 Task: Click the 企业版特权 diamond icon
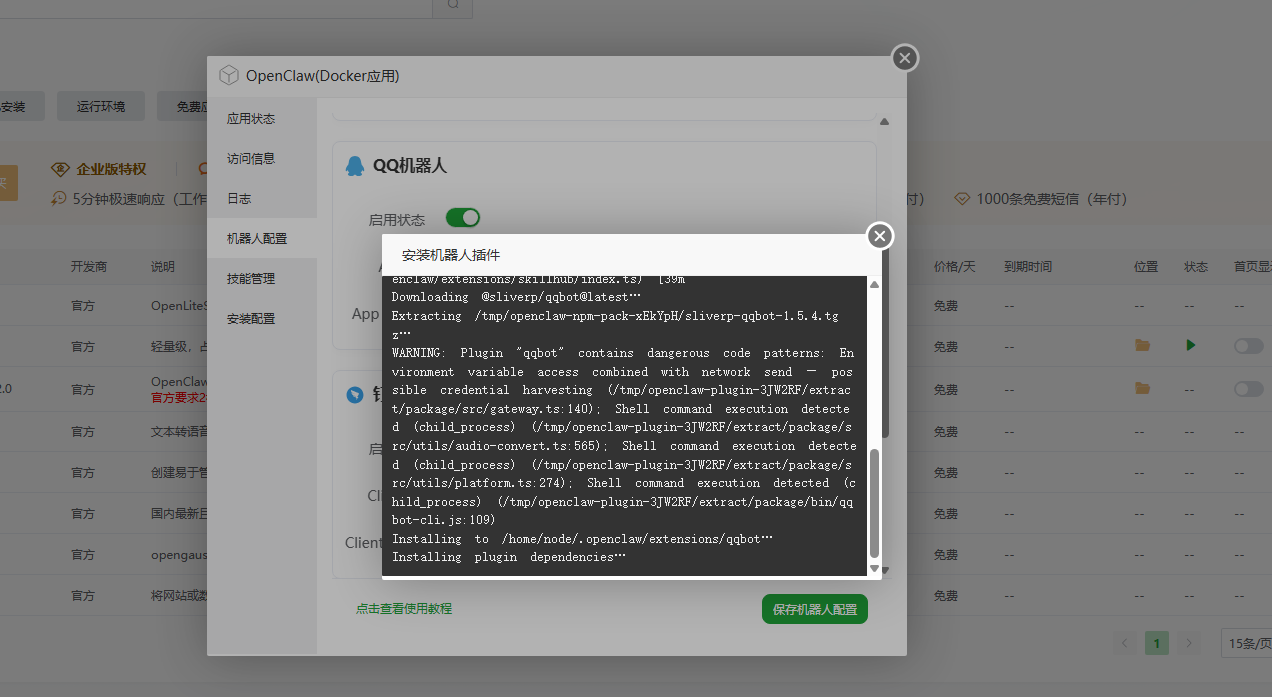point(60,169)
